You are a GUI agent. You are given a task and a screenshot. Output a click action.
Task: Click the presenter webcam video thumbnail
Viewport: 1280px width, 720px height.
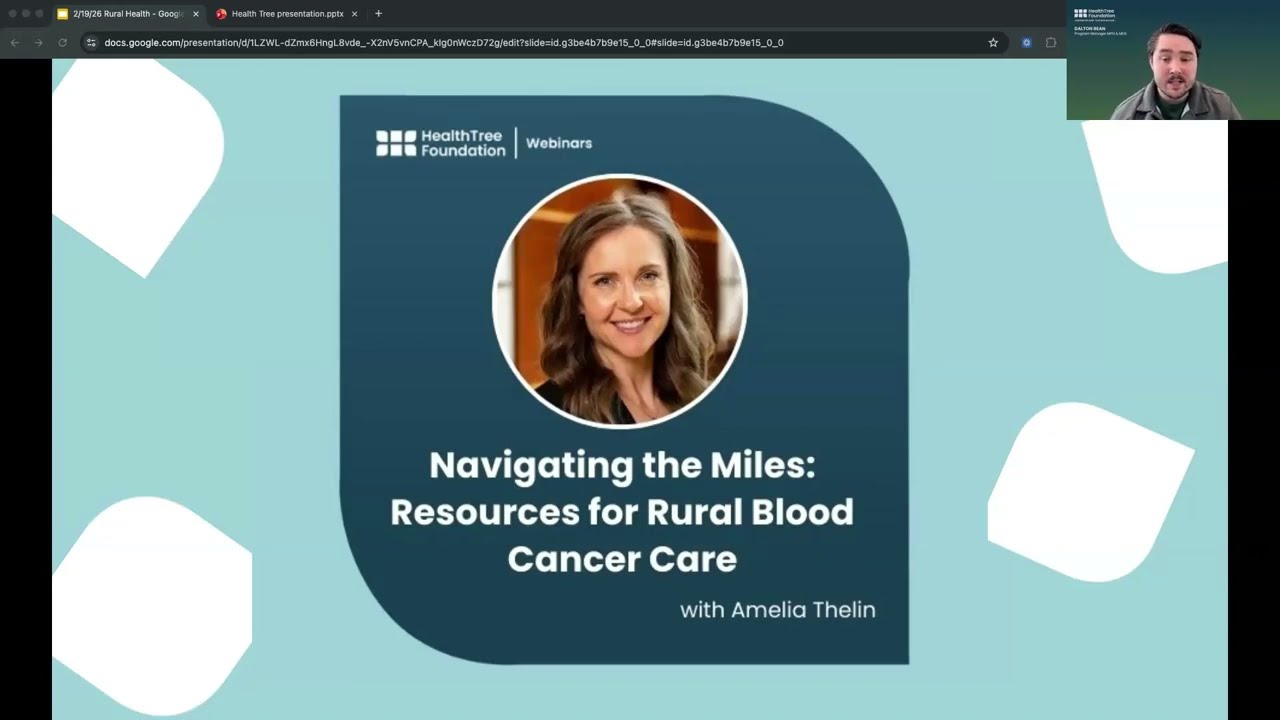[1173, 60]
